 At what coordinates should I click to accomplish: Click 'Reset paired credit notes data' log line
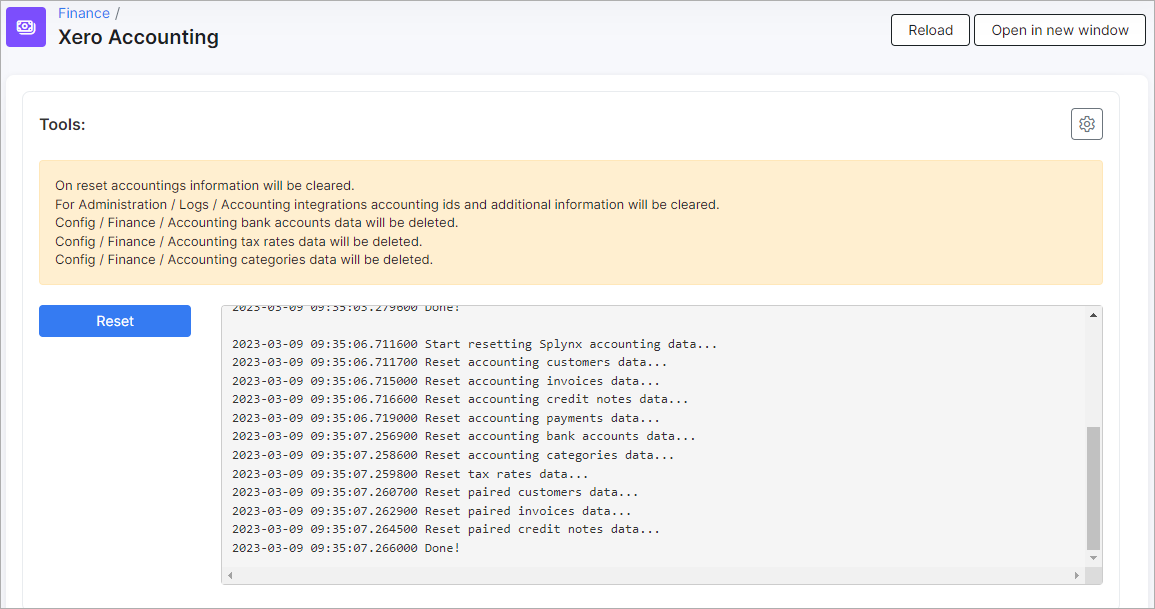[x=446, y=529]
